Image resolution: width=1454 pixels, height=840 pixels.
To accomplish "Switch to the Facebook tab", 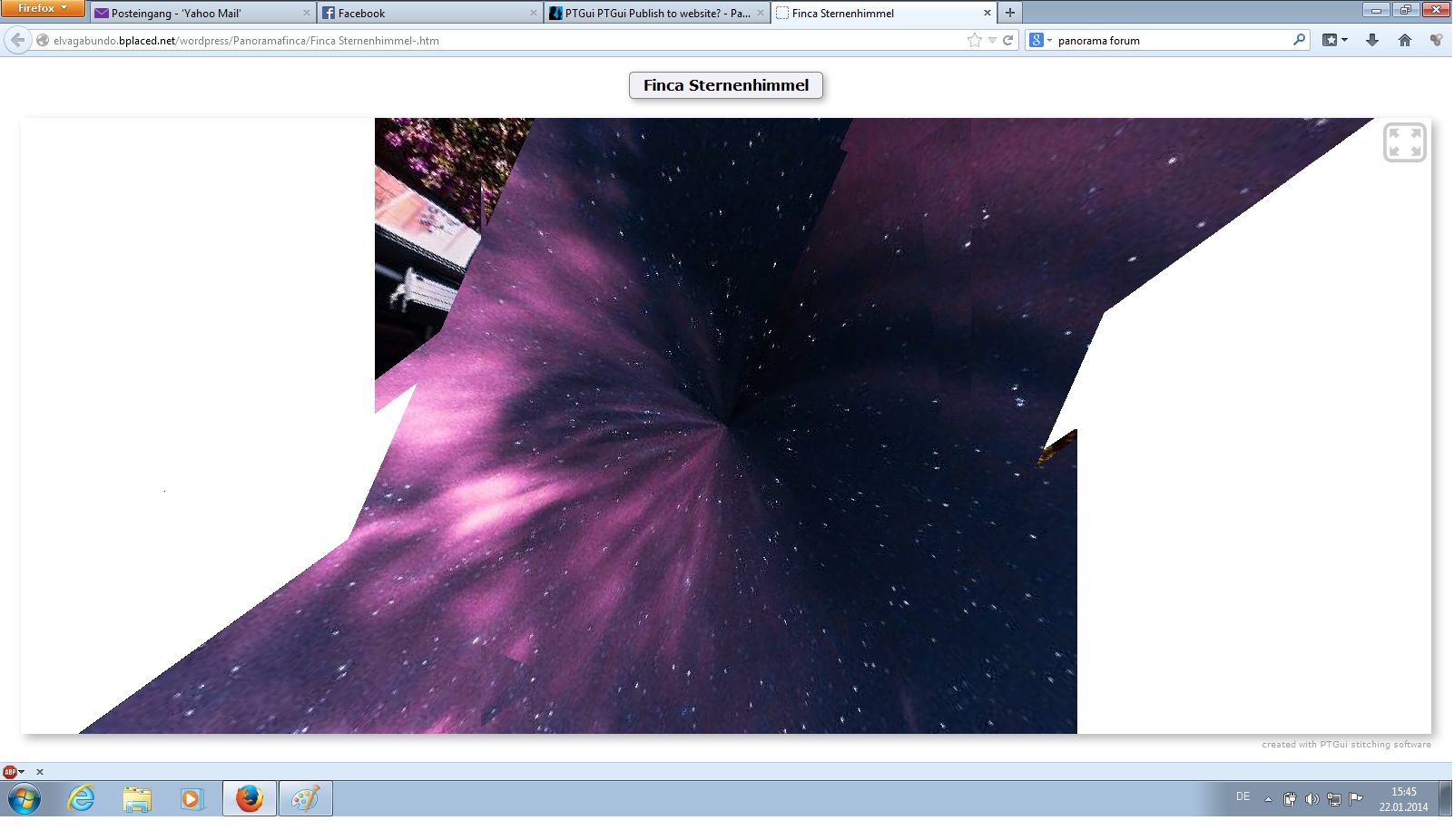I will click(427, 13).
